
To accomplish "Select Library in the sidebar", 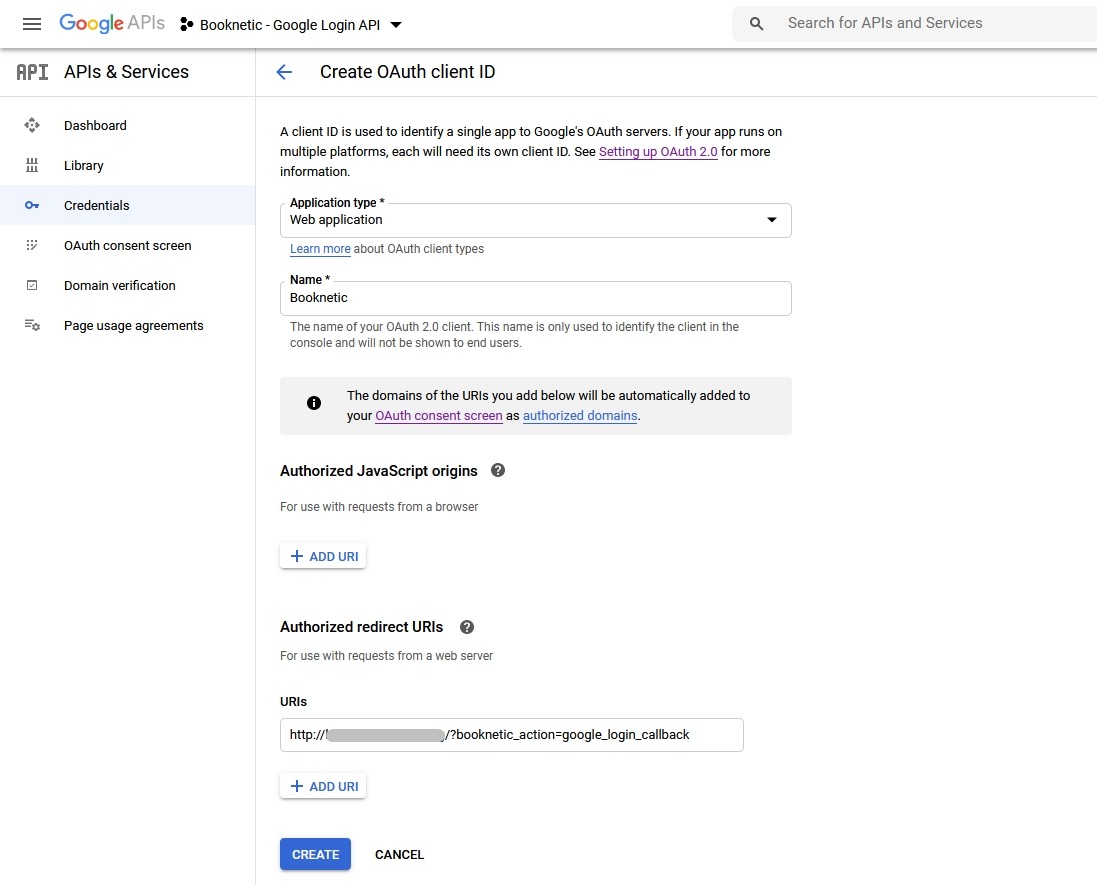I will (83, 165).
